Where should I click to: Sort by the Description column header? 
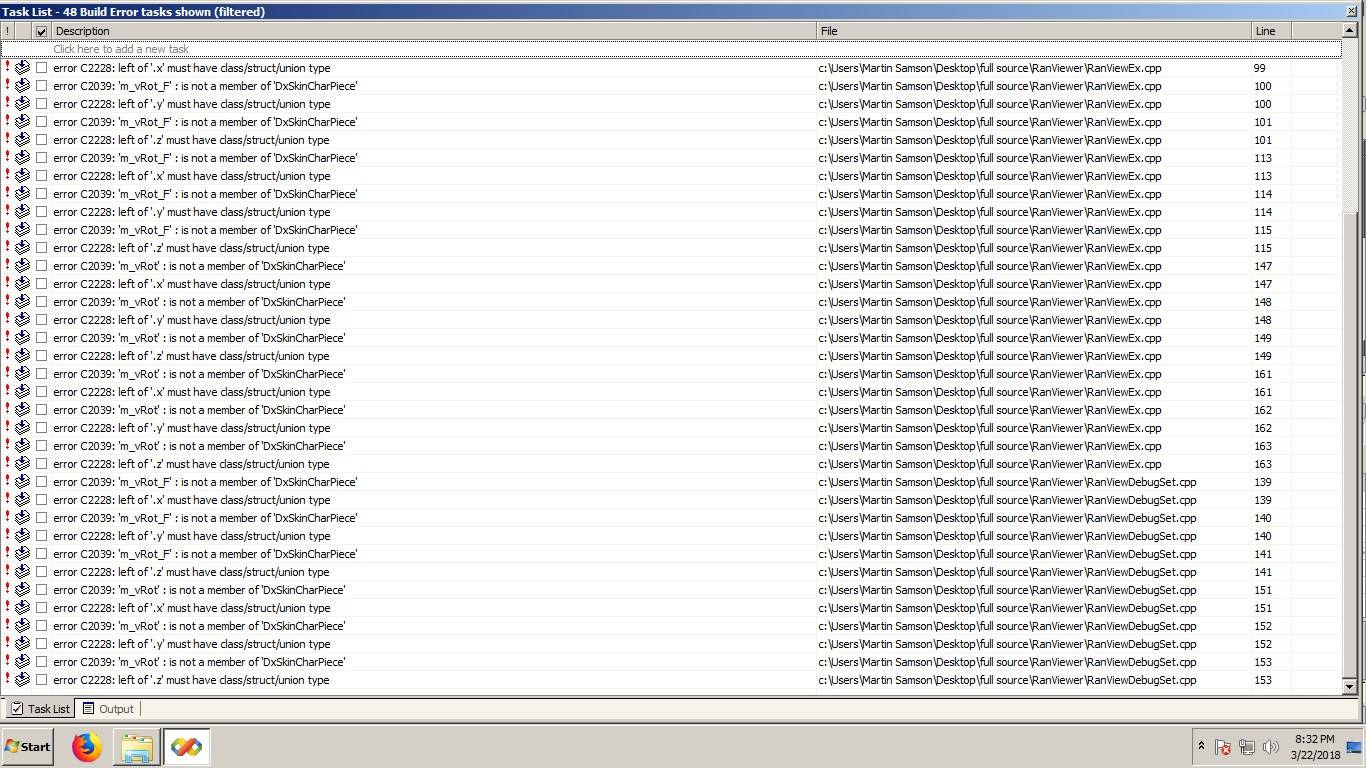pos(433,31)
